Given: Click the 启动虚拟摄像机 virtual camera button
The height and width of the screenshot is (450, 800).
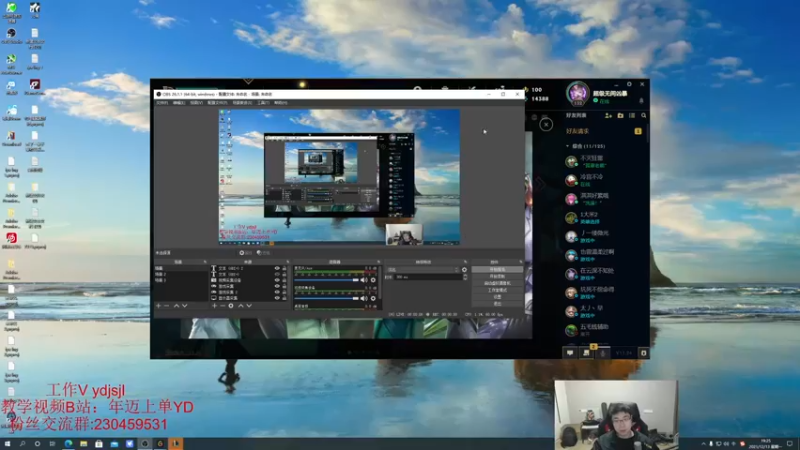Looking at the screenshot, I should 497,283.
